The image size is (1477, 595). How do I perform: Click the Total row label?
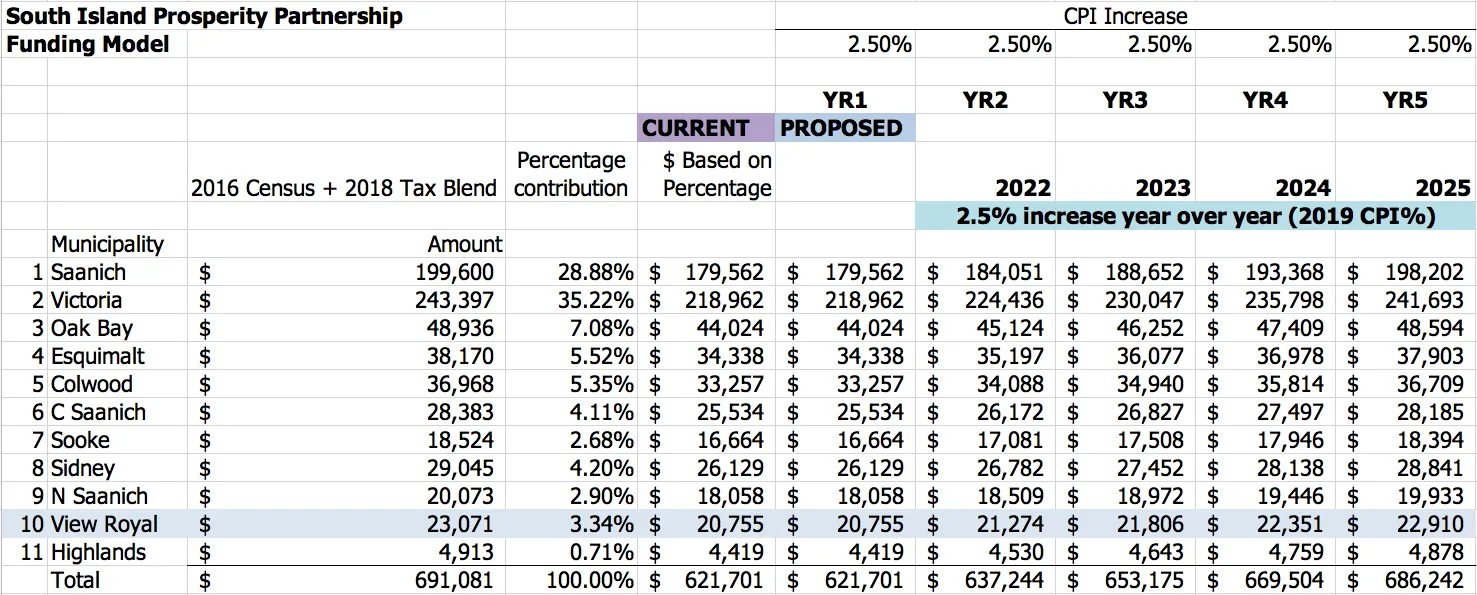(75, 580)
